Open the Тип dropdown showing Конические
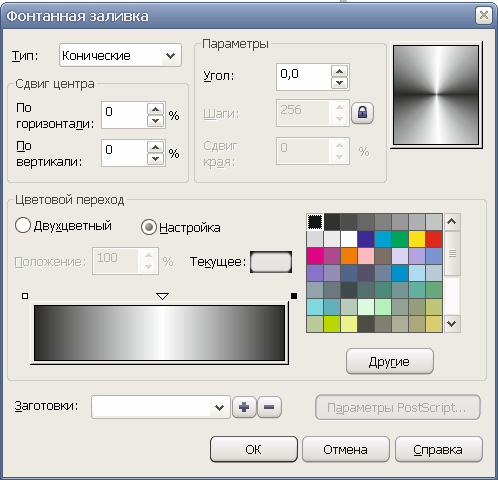This screenshot has width=498, height=480. click(x=120, y=55)
